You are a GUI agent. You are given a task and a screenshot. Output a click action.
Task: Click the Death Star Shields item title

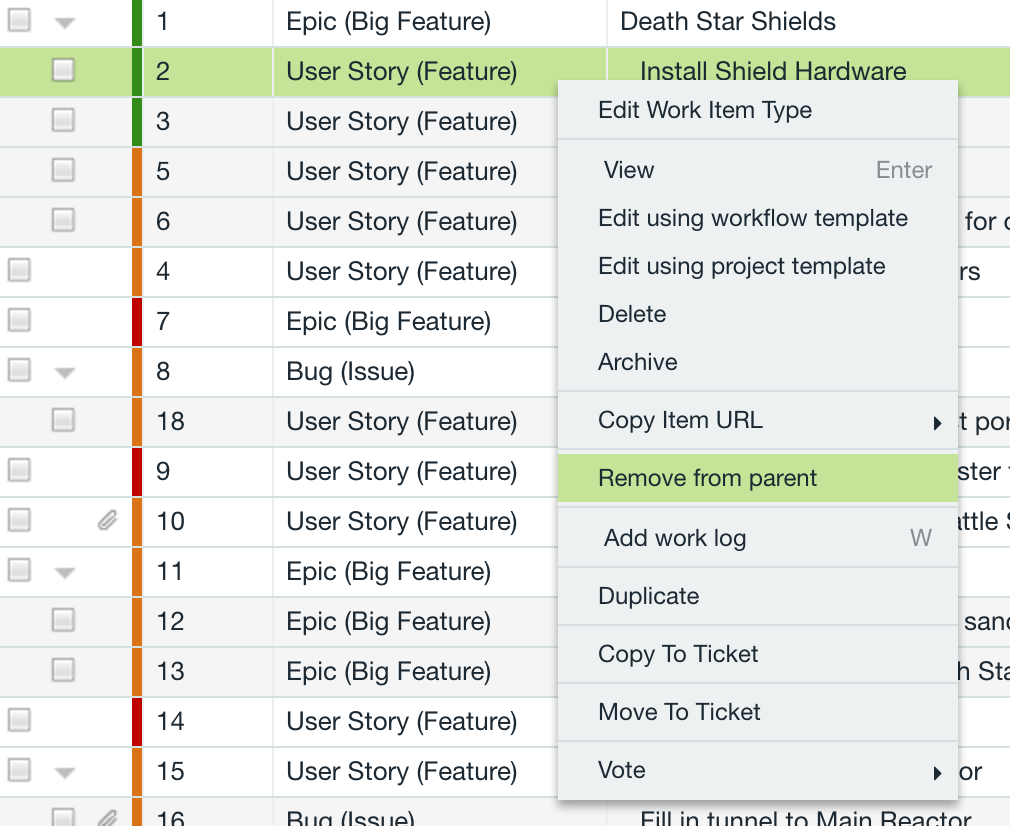(727, 21)
